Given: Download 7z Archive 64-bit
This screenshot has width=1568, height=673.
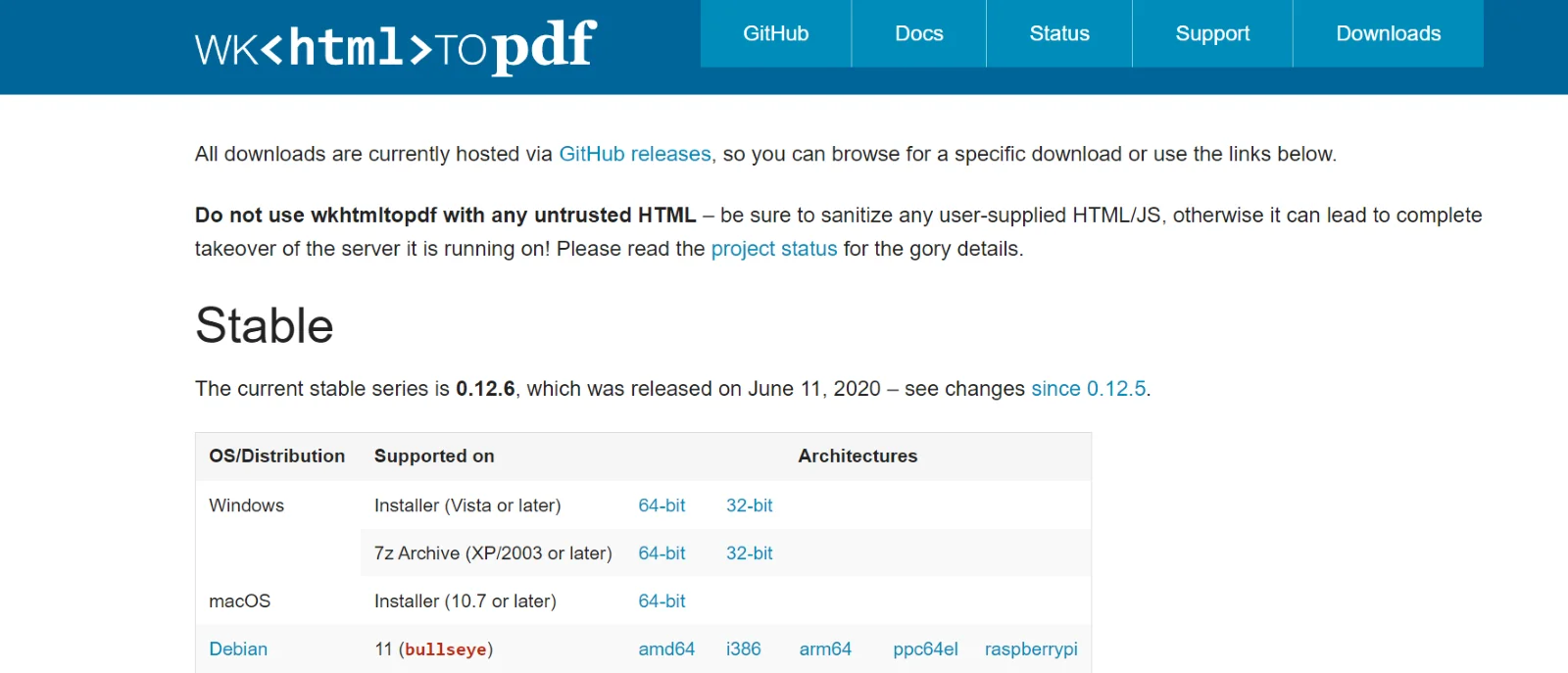Looking at the screenshot, I should (661, 553).
